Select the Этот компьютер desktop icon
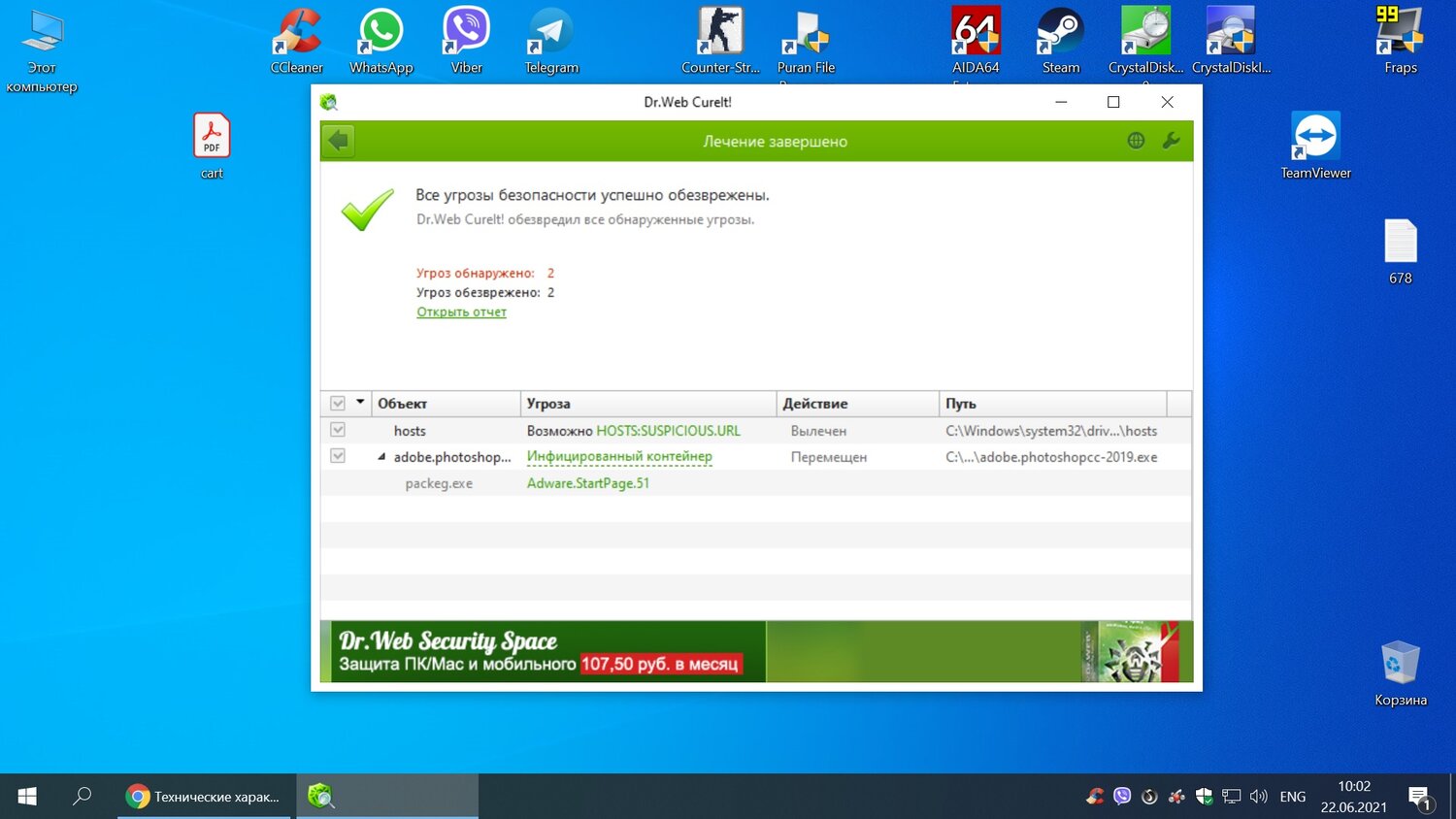The width and height of the screenshot is (1456, 819). point(42,50)
